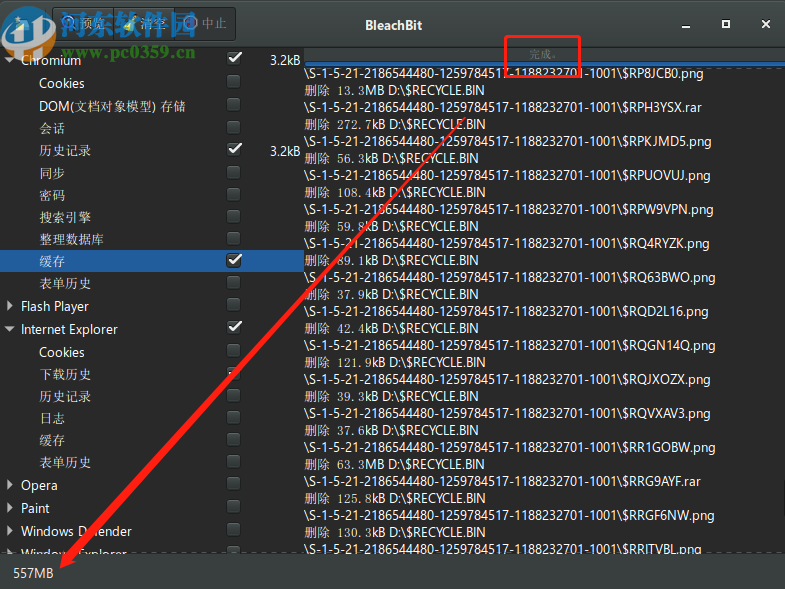Enable the Flash Player checkbox

coord(233,305)
